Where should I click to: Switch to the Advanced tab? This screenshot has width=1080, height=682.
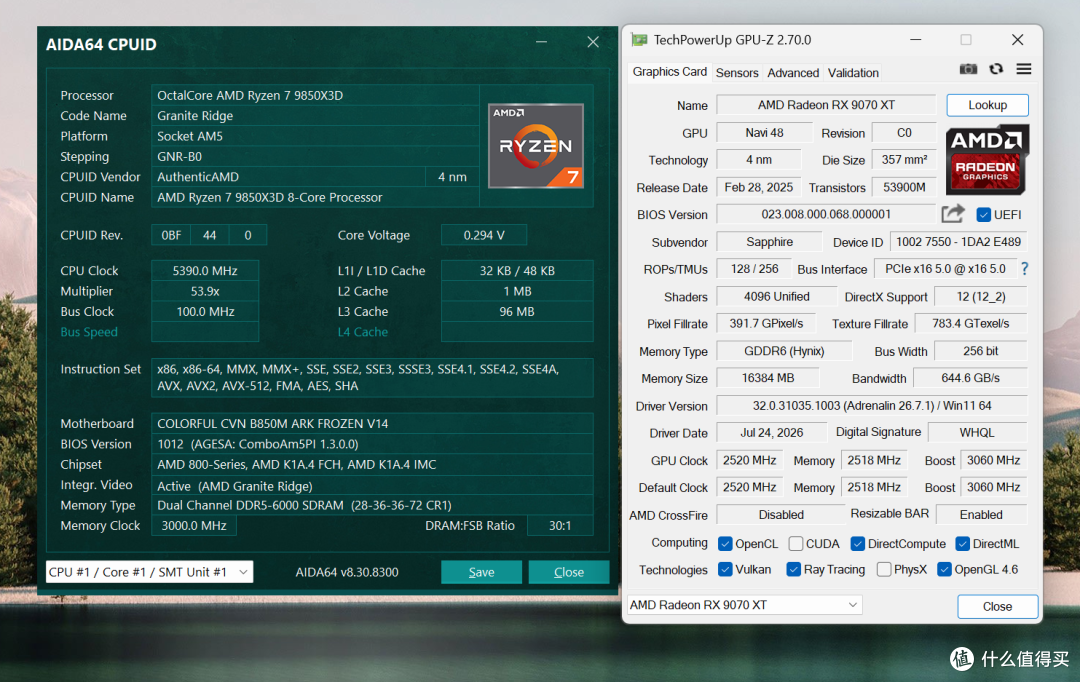793,73
